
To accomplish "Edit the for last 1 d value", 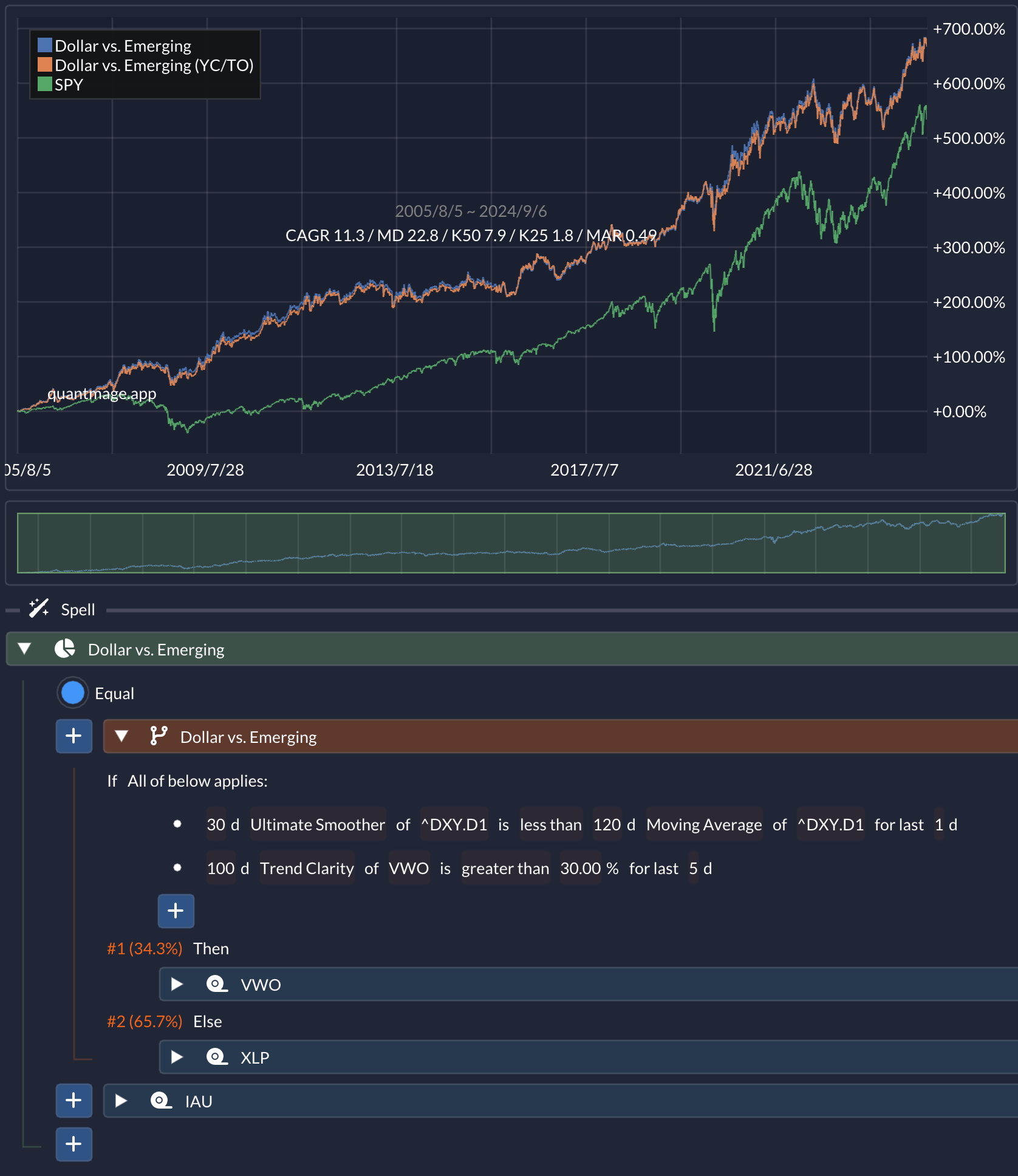I will 939,824.
